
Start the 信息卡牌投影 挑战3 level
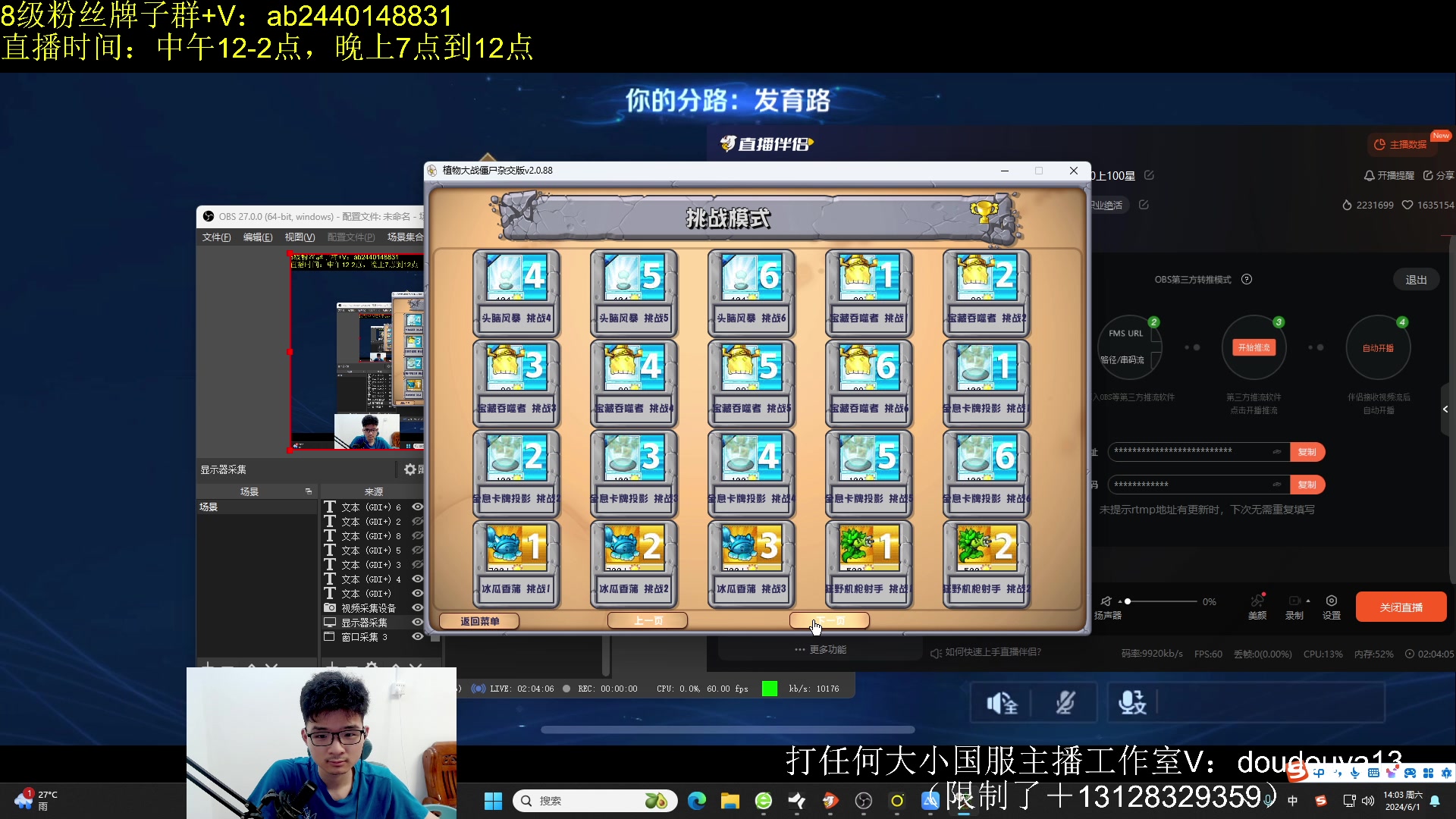tap(634, 473)
